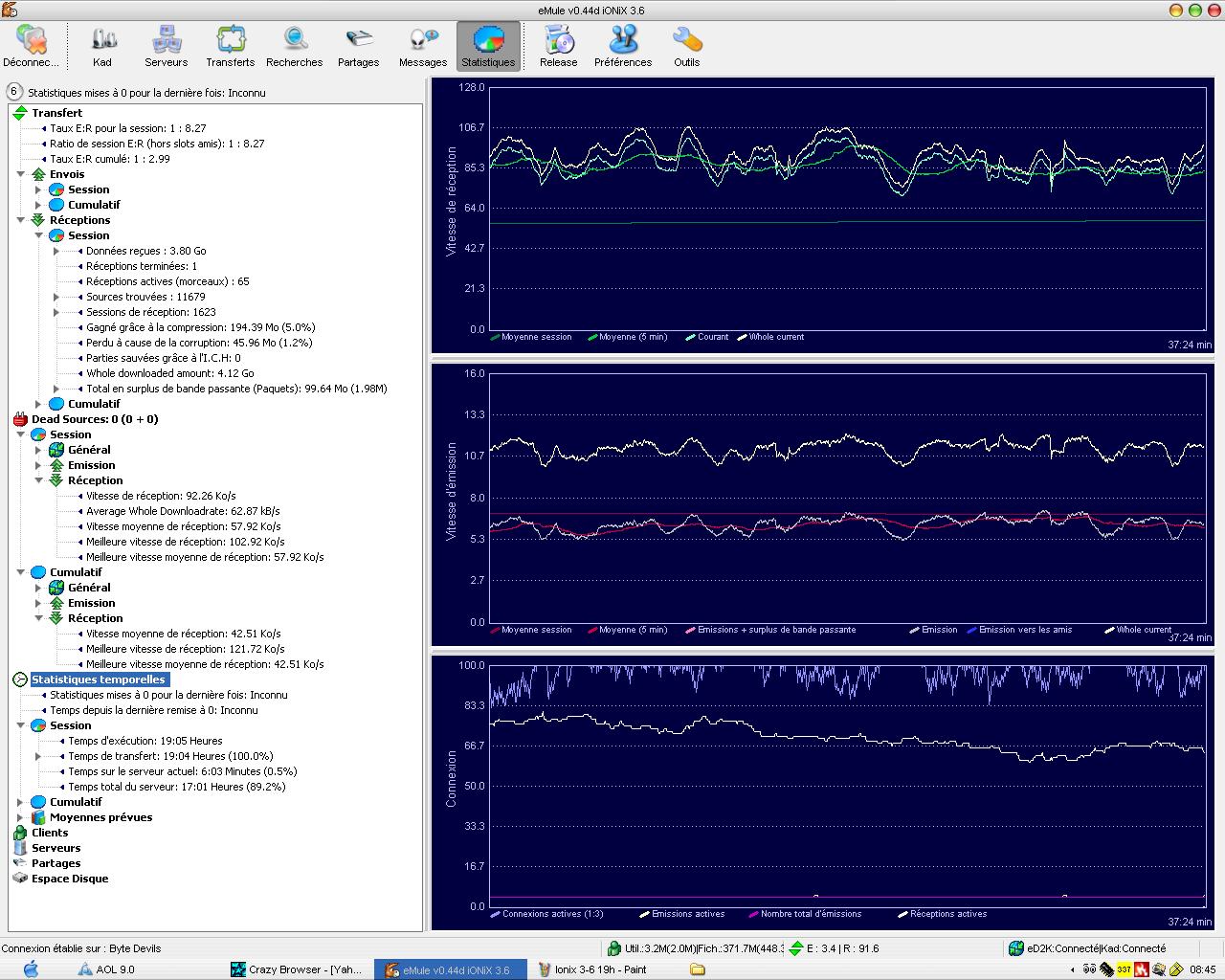The image size is (1225, 980).
Task: Click the Statistiques temporelles clock icon
Action: pyautogui.click(x=20, y=679)
